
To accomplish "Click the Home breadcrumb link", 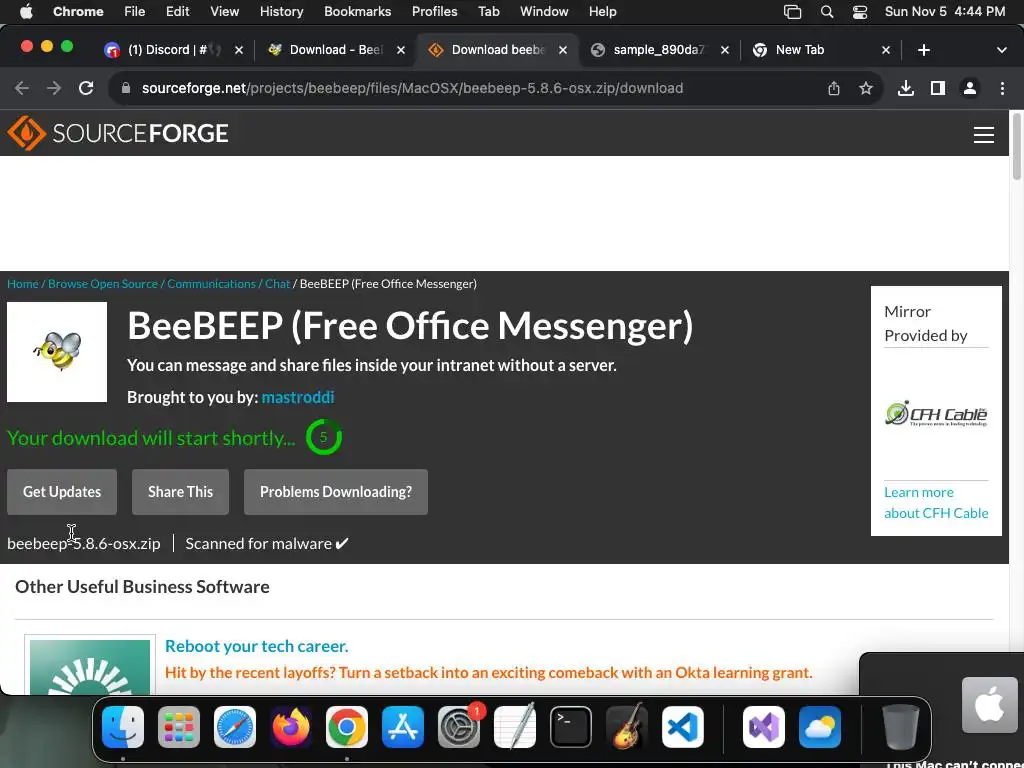I will (23, 283).
